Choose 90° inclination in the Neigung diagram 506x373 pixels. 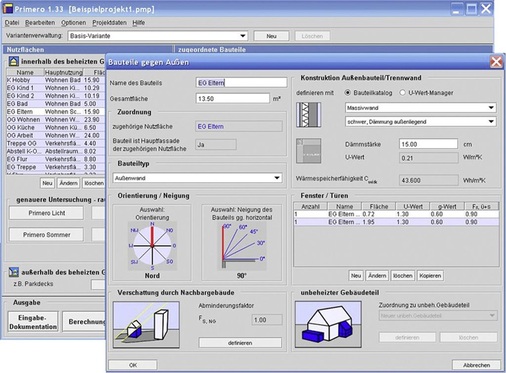pos(227,227)
